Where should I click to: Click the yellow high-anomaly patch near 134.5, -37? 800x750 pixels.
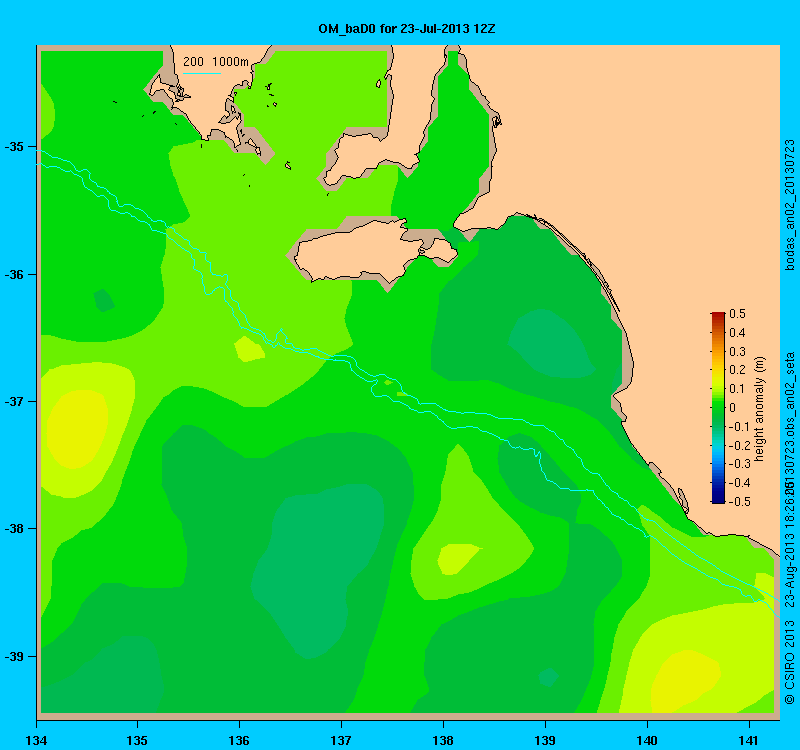(x=78, y=429)
